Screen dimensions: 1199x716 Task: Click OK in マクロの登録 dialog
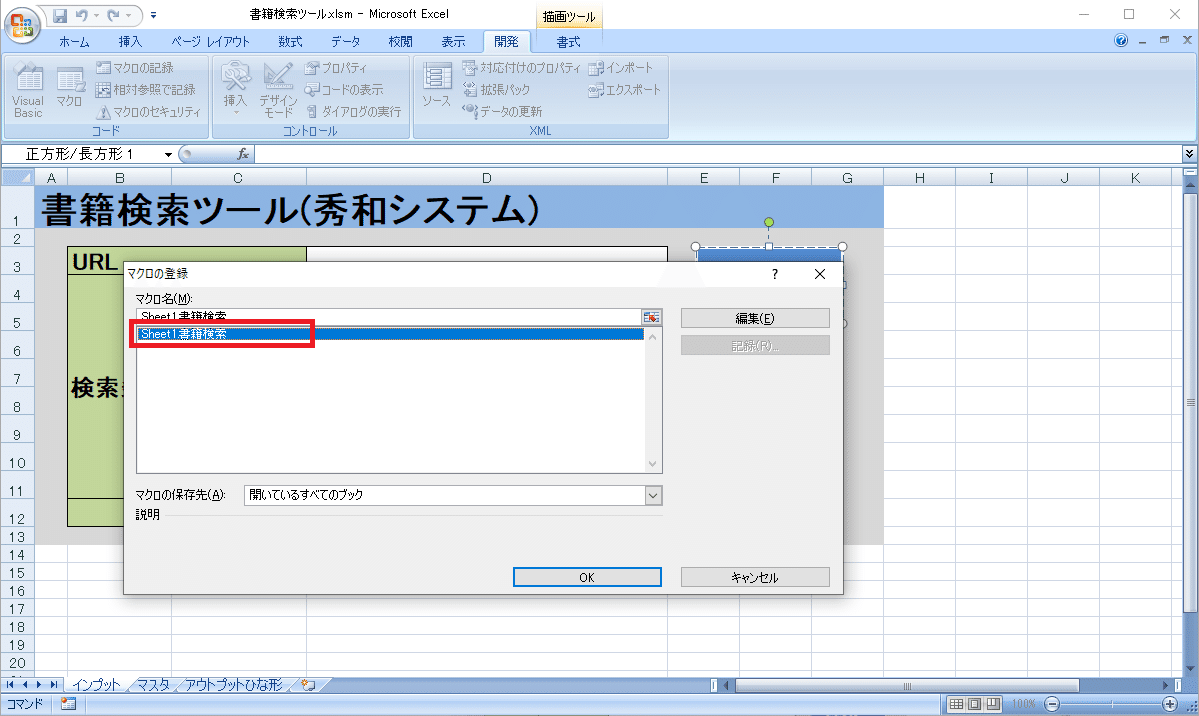[587, 578]
